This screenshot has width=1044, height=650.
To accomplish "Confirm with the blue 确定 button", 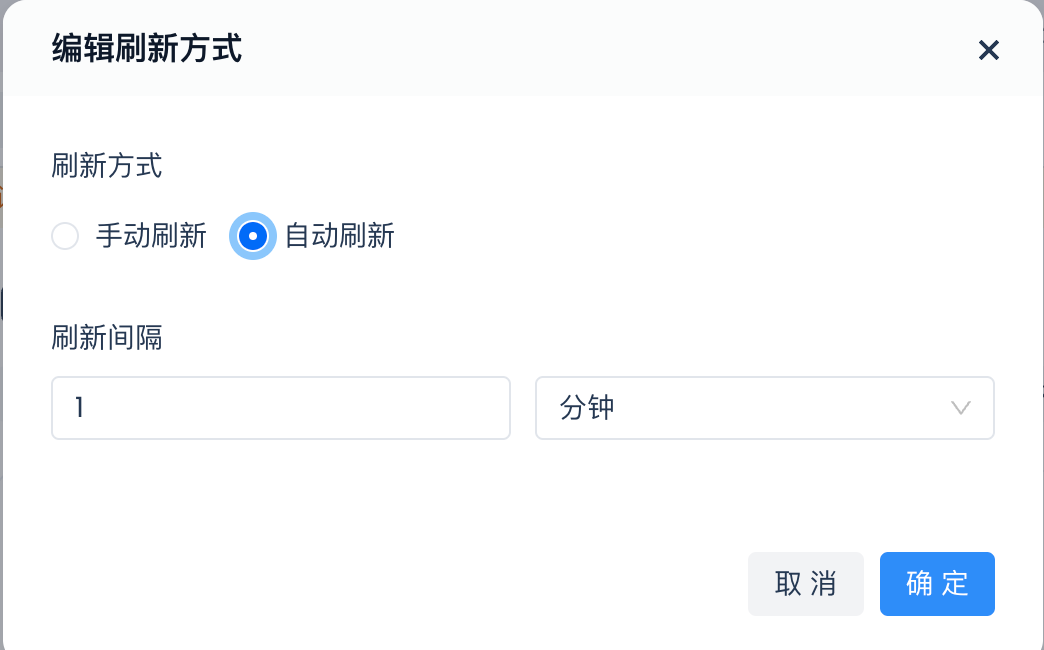I will 937,584.
